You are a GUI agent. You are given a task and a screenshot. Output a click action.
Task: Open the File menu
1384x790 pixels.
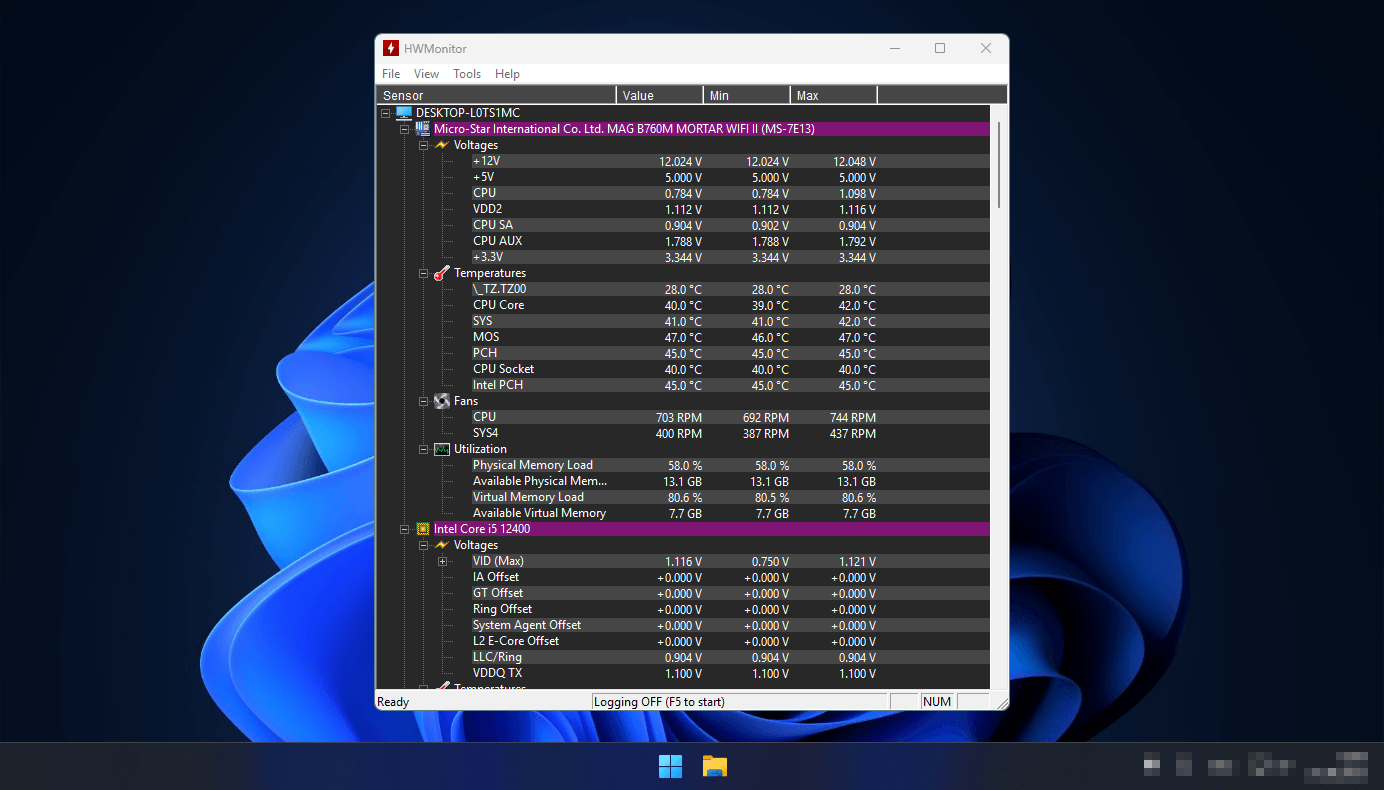point(391,74)
